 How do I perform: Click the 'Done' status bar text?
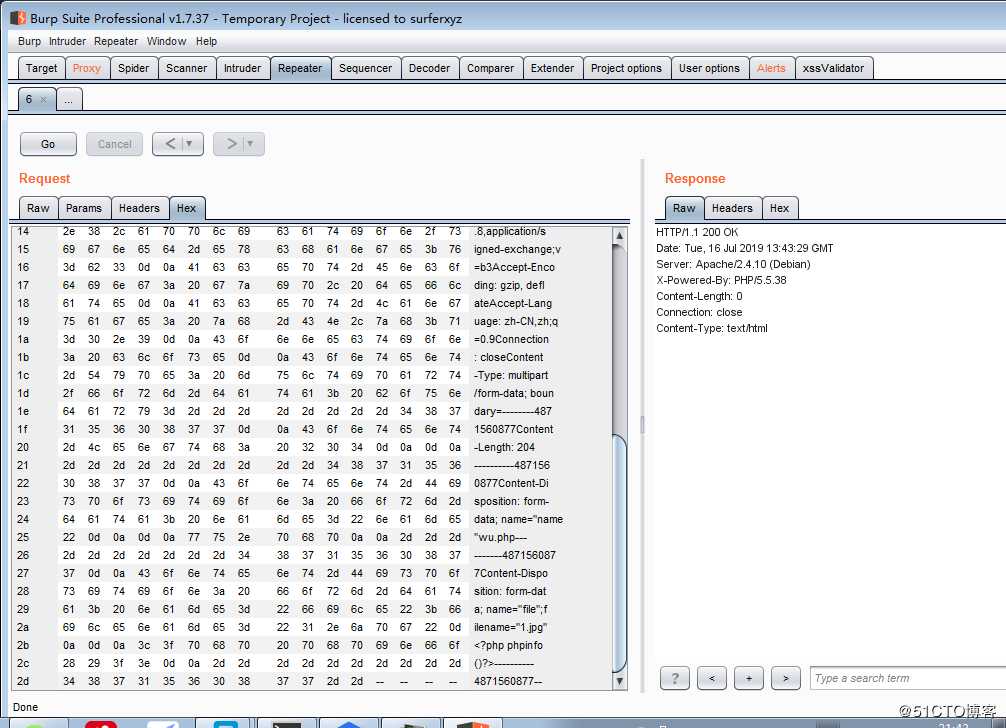pyautogui.click(x=26, y=707)
